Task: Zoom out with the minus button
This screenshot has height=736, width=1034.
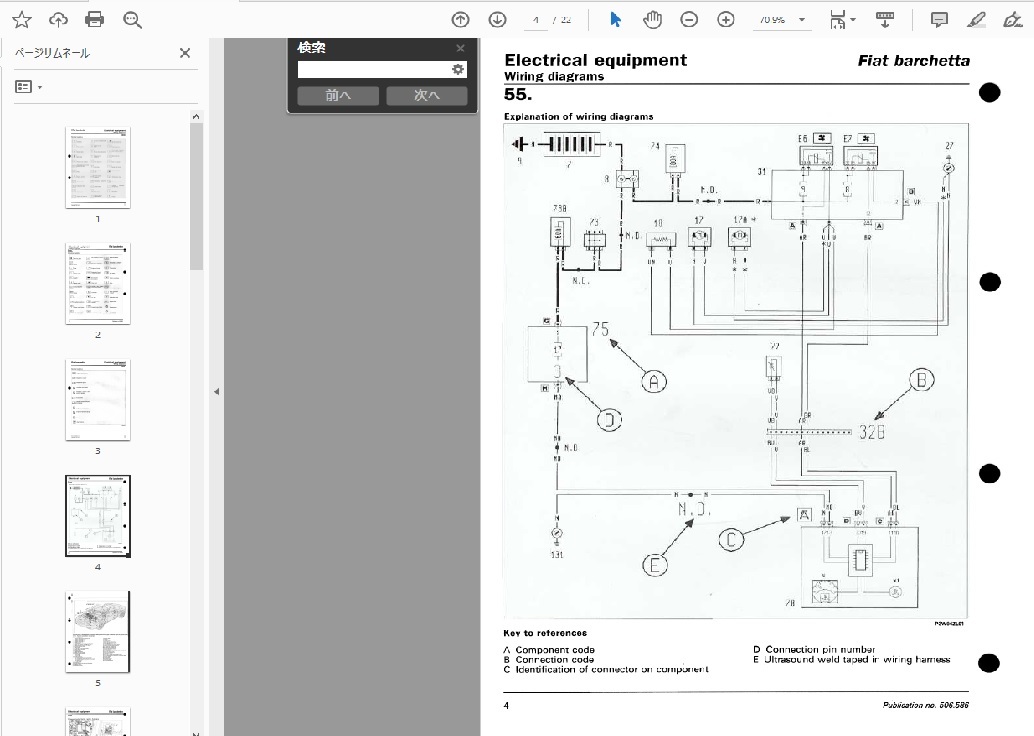Action: pyautogui.click(x=689, y=20)
